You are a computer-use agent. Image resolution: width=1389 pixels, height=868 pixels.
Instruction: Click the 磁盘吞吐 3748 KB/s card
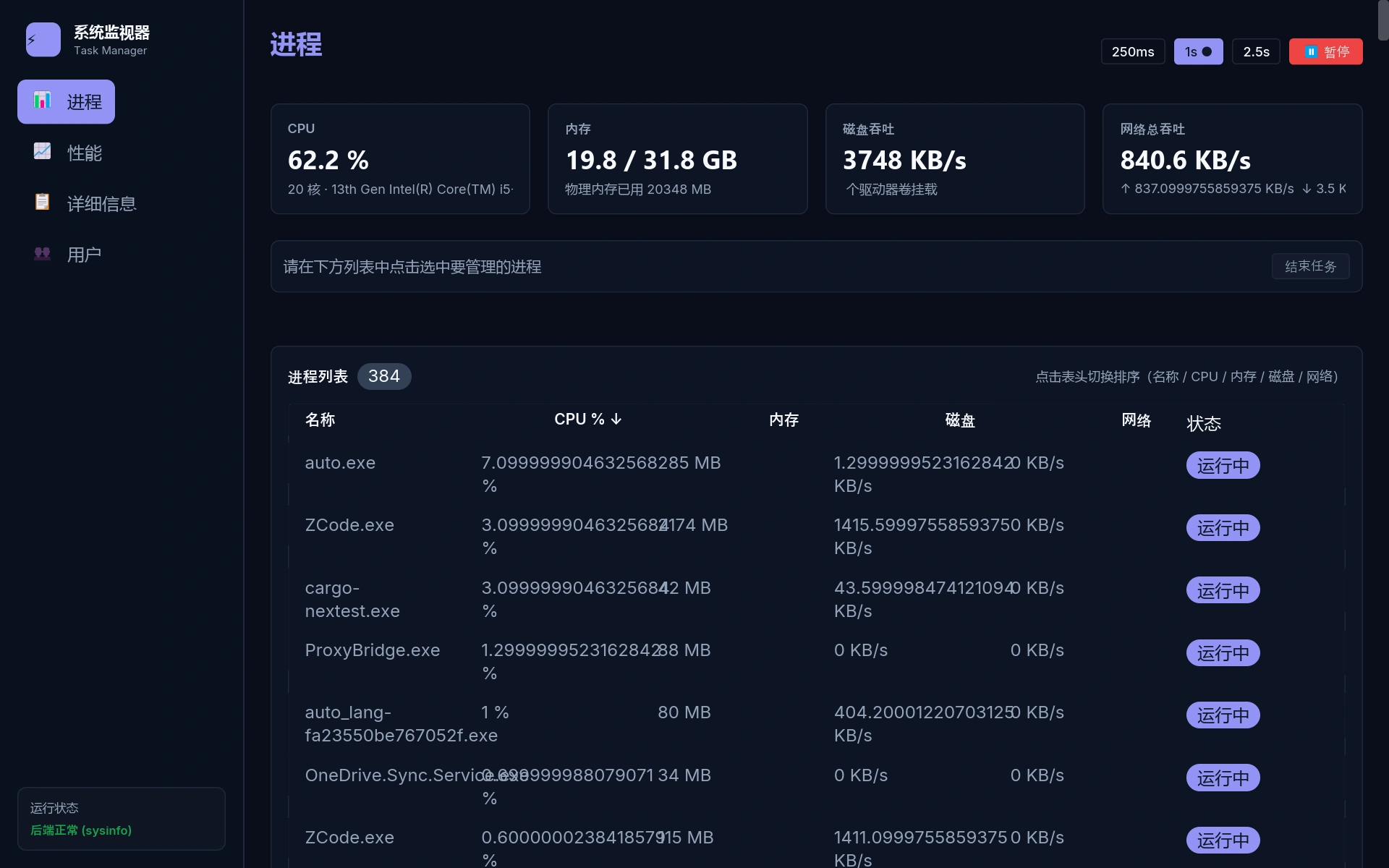955,158
